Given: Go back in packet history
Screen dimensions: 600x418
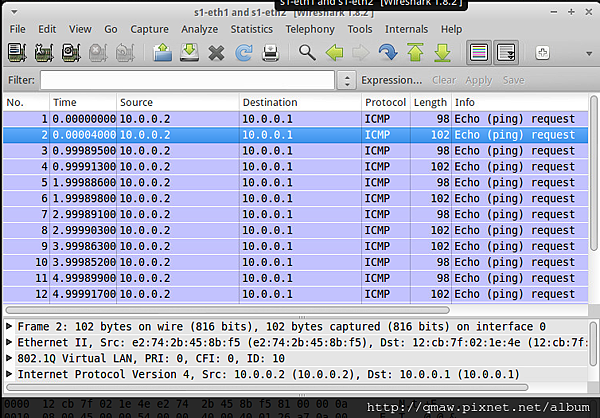Looking at the screenshot, I should [334, 53].
